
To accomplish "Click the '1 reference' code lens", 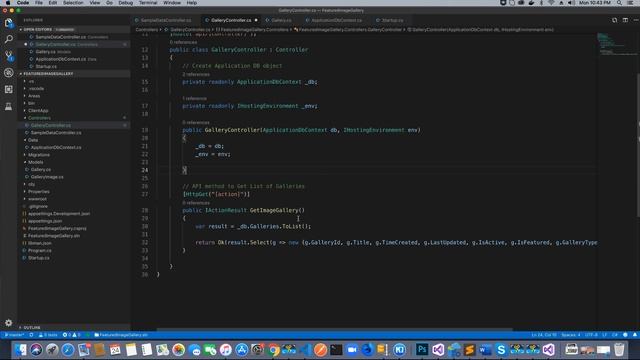I will [194, 98].
